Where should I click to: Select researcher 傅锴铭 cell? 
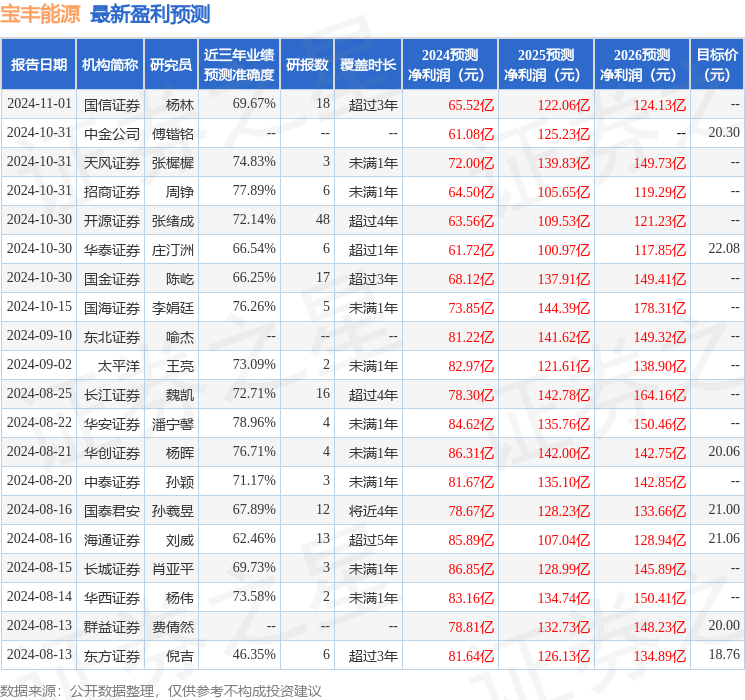pos(172,134)
